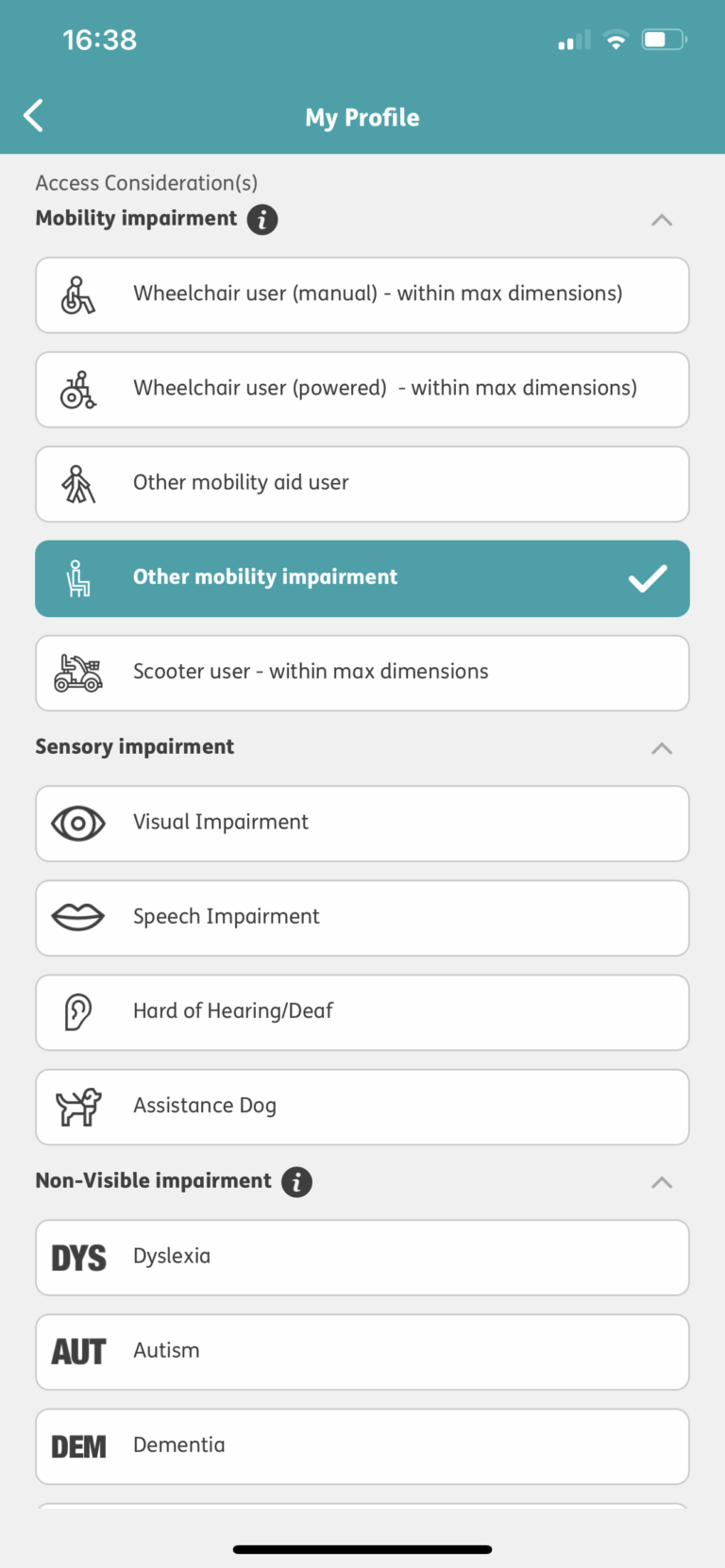Click the seated person mobility impairment icon

77,577
